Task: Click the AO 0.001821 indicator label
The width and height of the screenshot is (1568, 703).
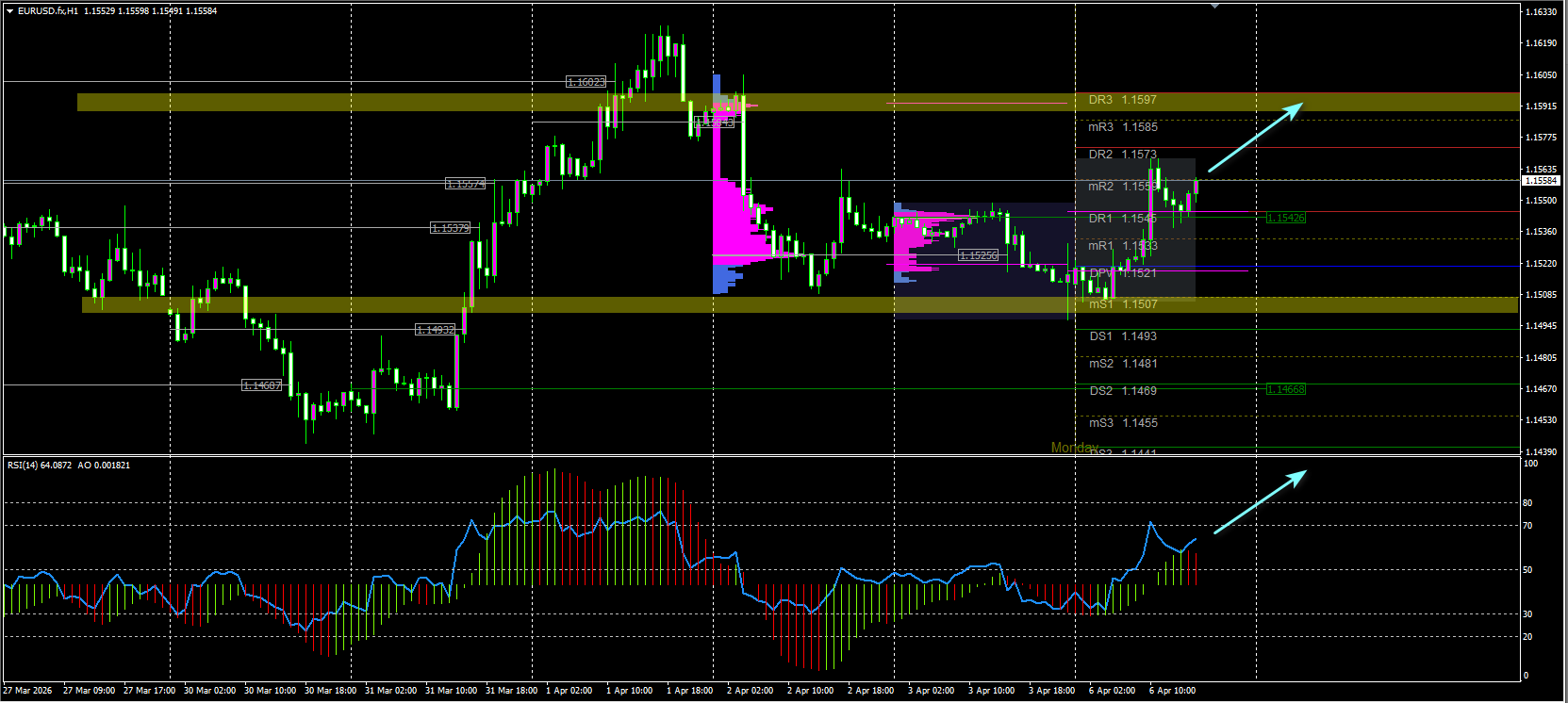Action: coord(104,466)
